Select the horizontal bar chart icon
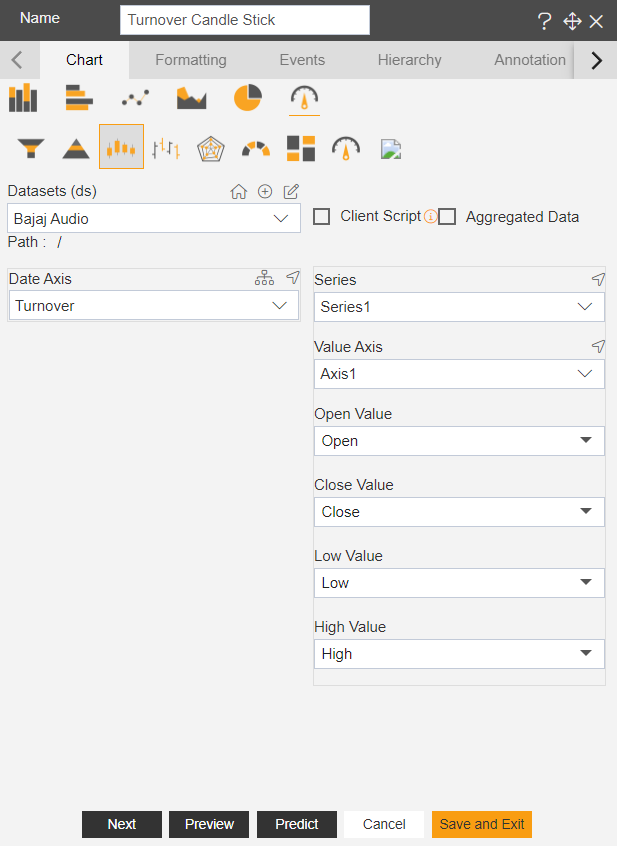The height and width of the screenshot is (846, 617). coord(79,98)
